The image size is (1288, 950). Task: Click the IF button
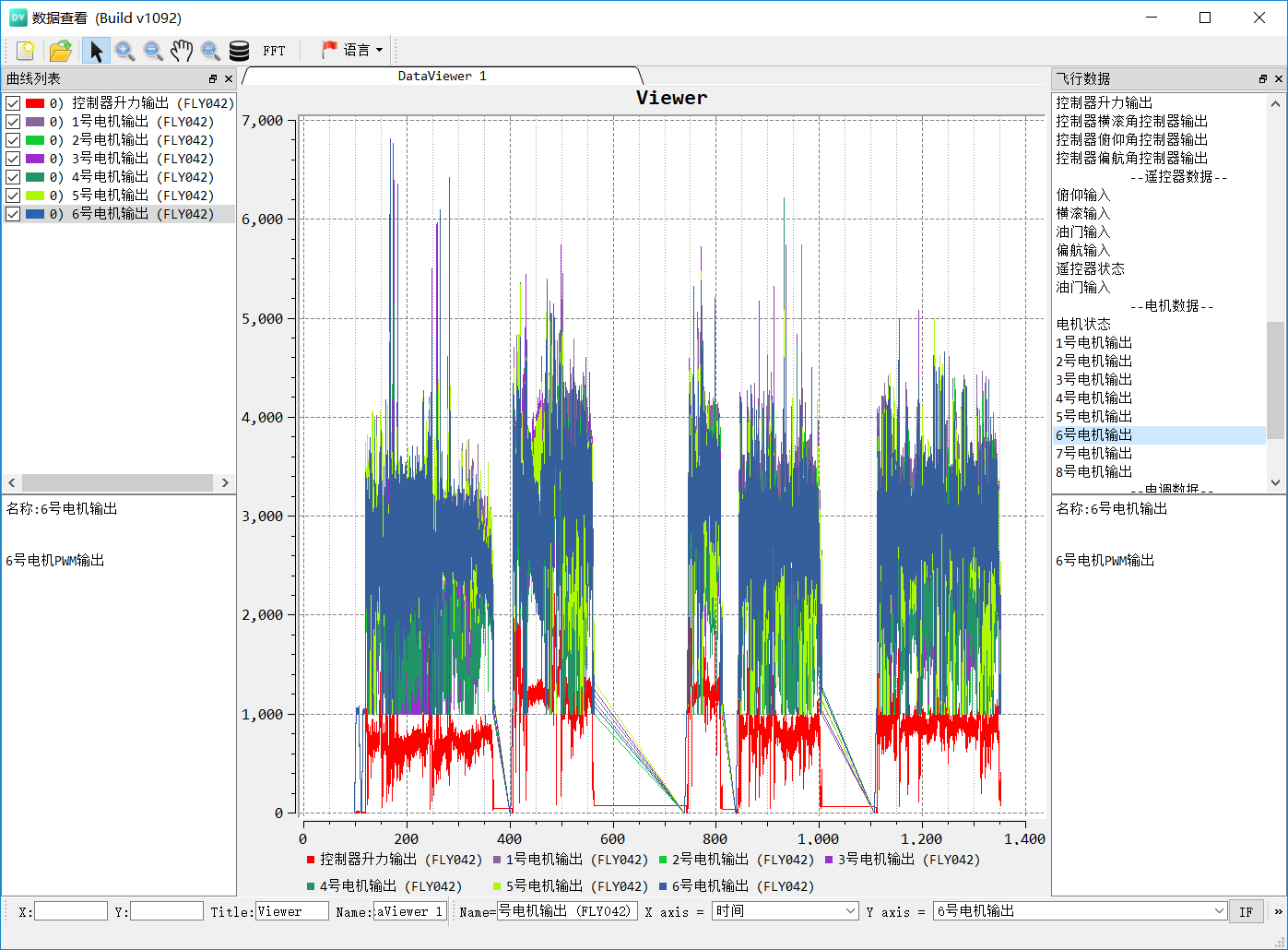tap(1247, 912)
